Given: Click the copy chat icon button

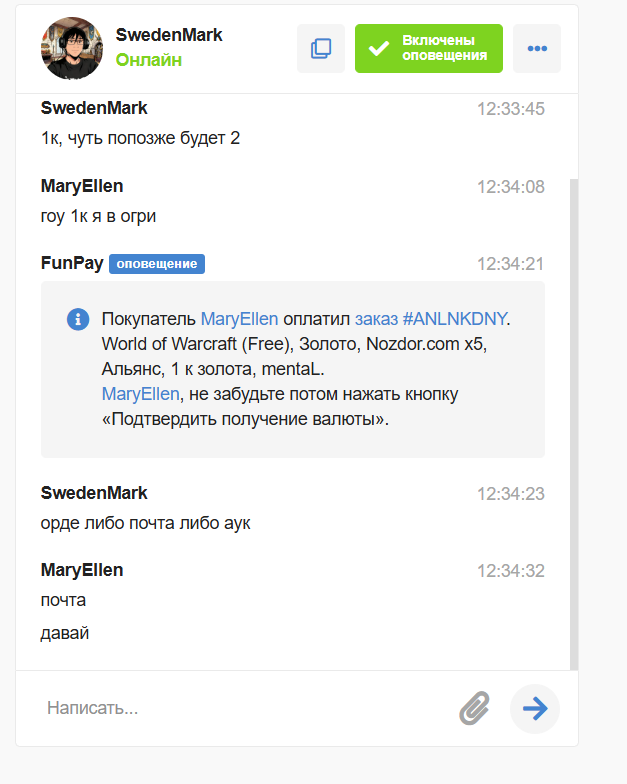Looking at the screenshot, I should click(320, 48).
